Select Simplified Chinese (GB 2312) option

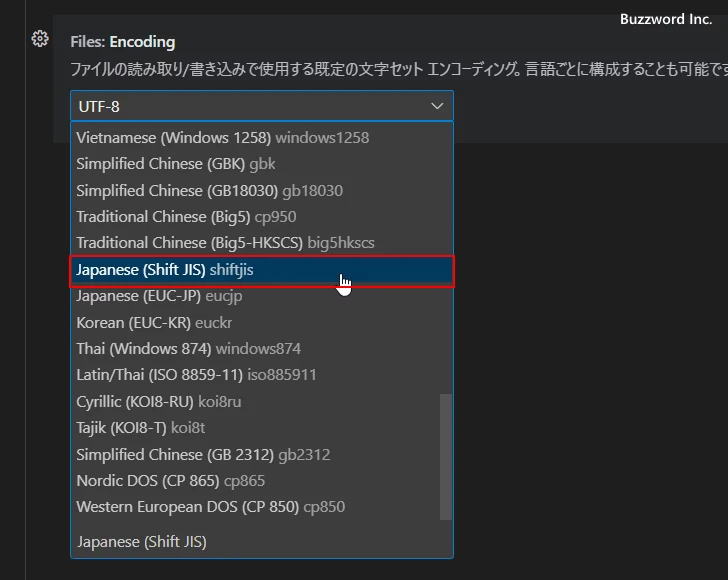tap(203, 454)
